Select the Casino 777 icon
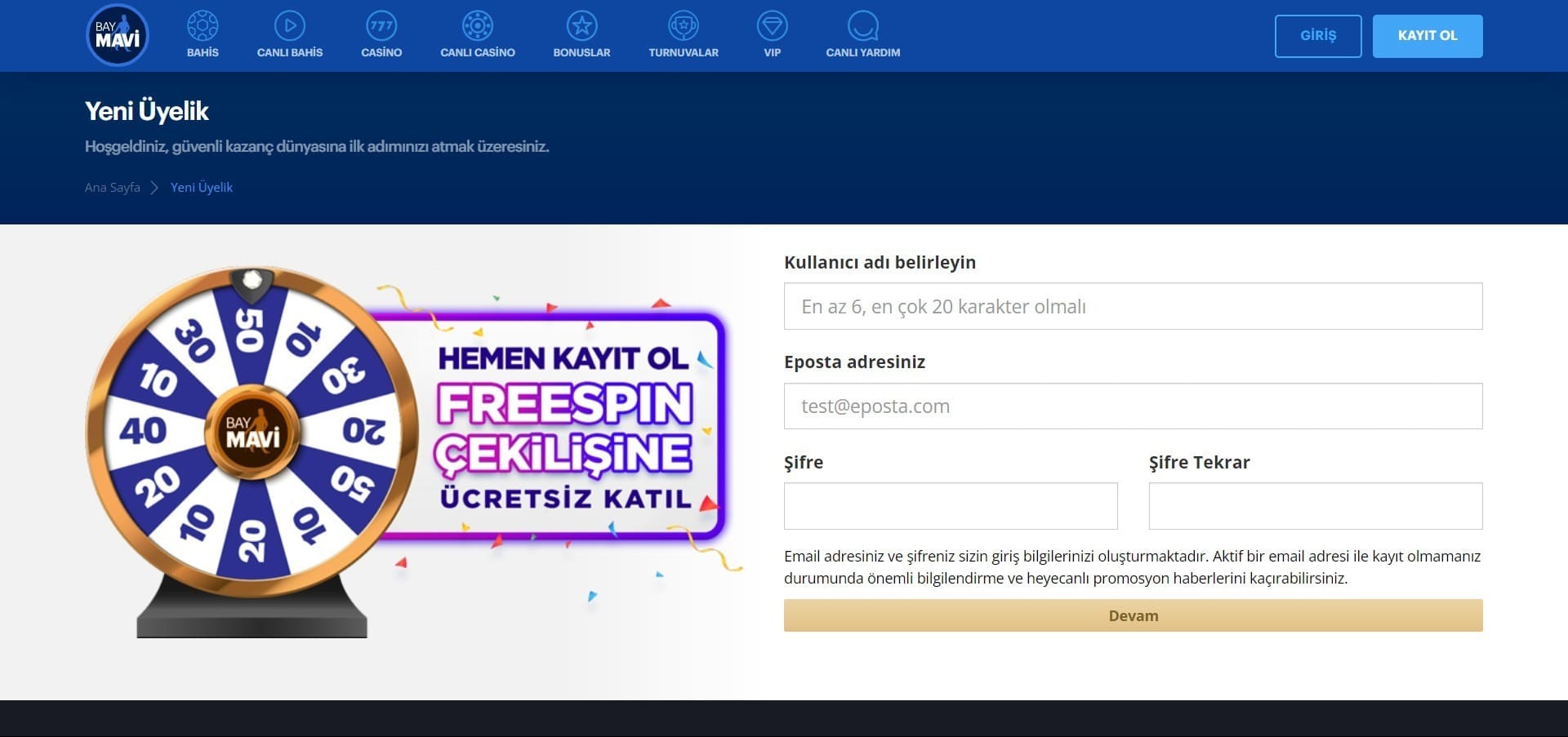 point(381,26)
